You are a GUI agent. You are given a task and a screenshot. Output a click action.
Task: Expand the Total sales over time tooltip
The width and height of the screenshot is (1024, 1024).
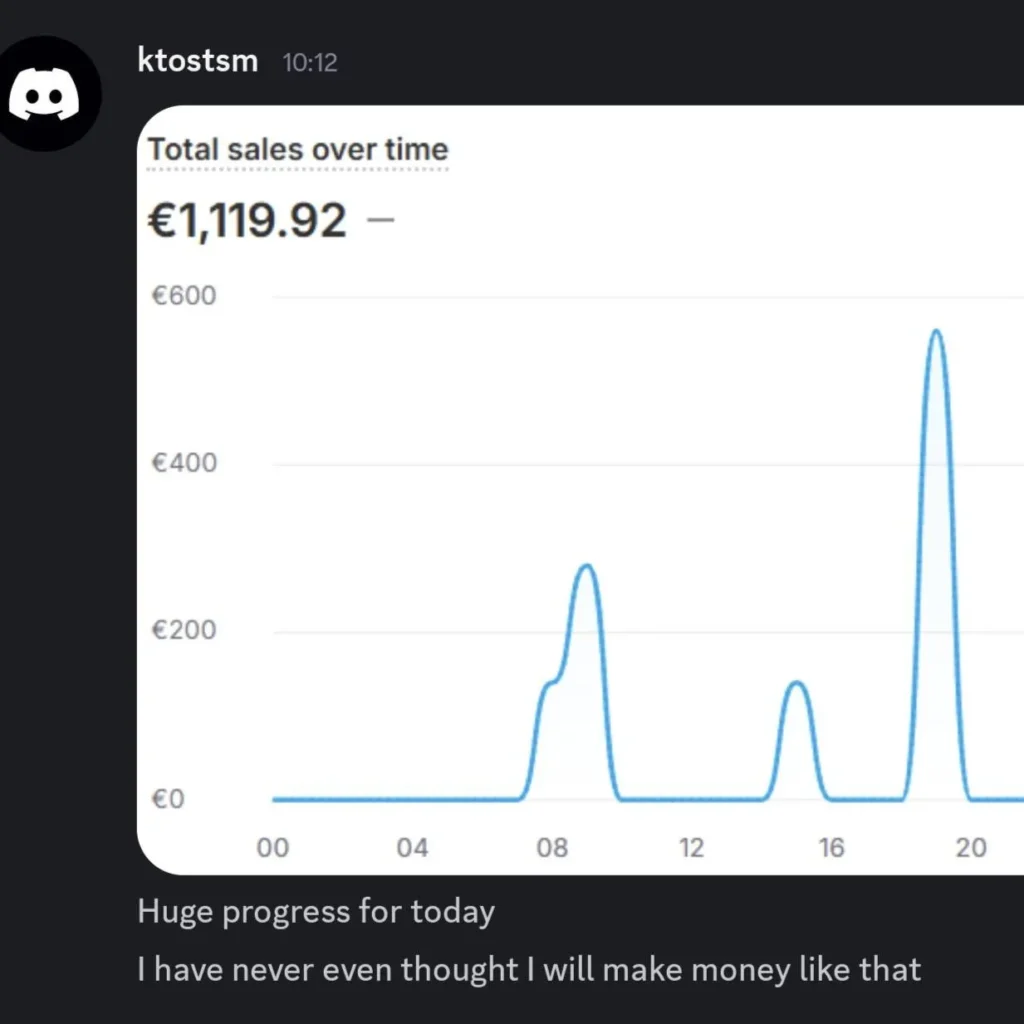(x=297, y=149)
